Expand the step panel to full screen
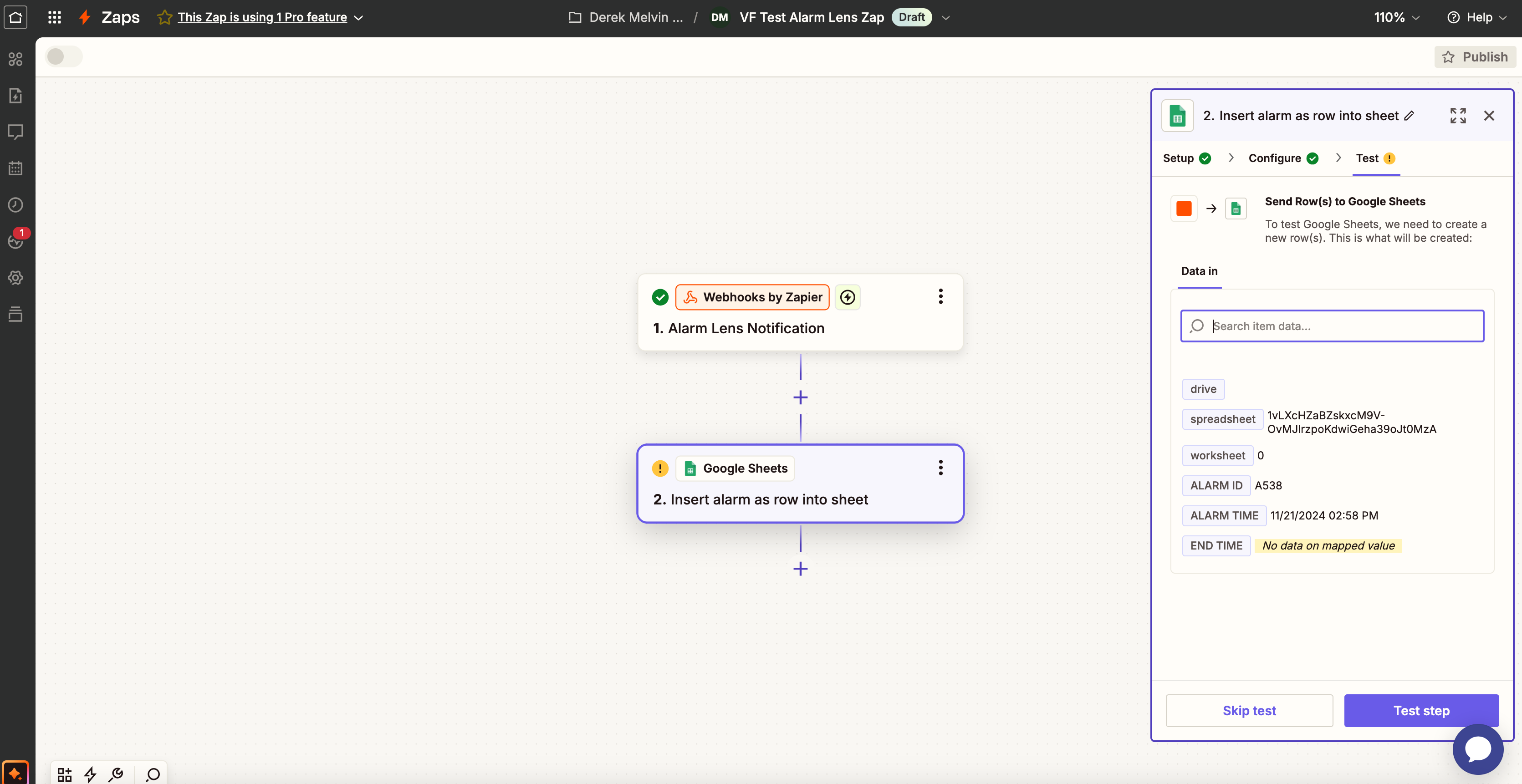The width and height of the screenshot is (1522, 784). (x=1458, y=116)
